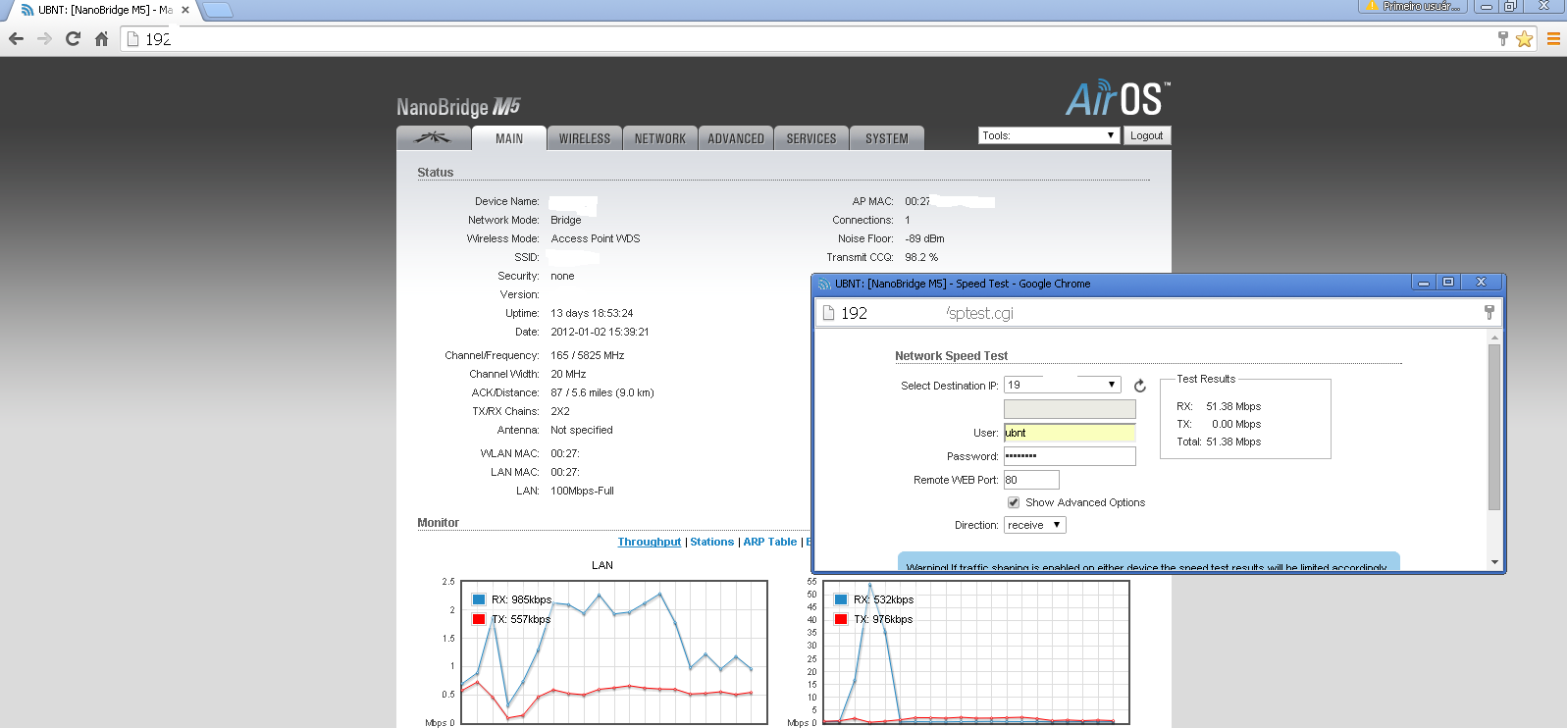Click the Speed Test scrollbar down arrow
The height and width of the screenshot is (728, 1568).
(x=1494, y=562)
